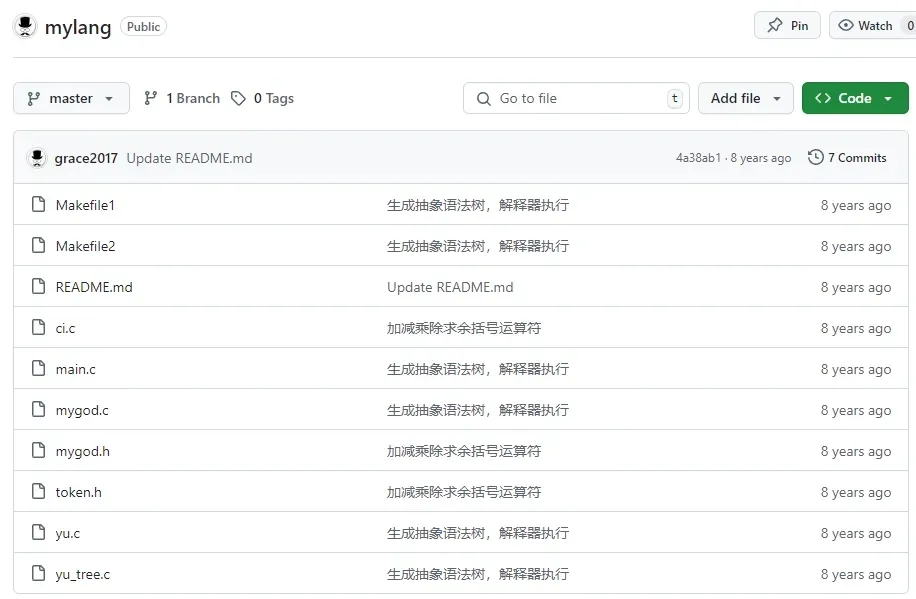Viewport: 916px width, 599px height.
Task: Open commit message in token.h row
Action: tap(464, 492)
